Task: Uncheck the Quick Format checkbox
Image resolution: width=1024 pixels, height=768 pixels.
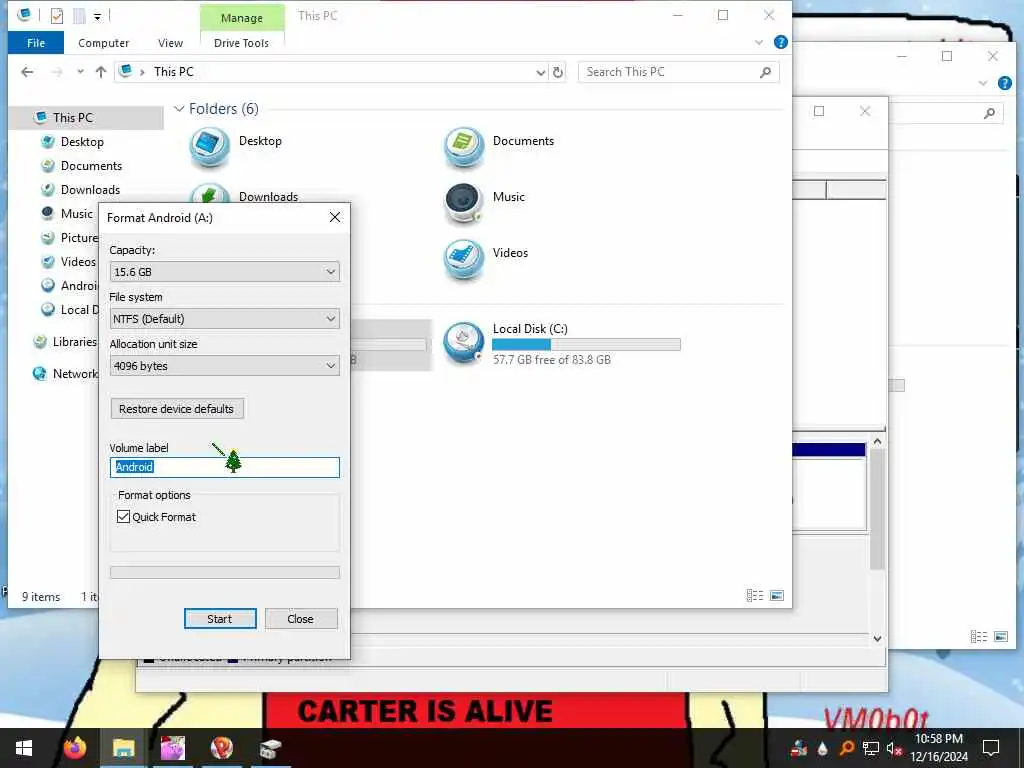Action: point(123,517)
